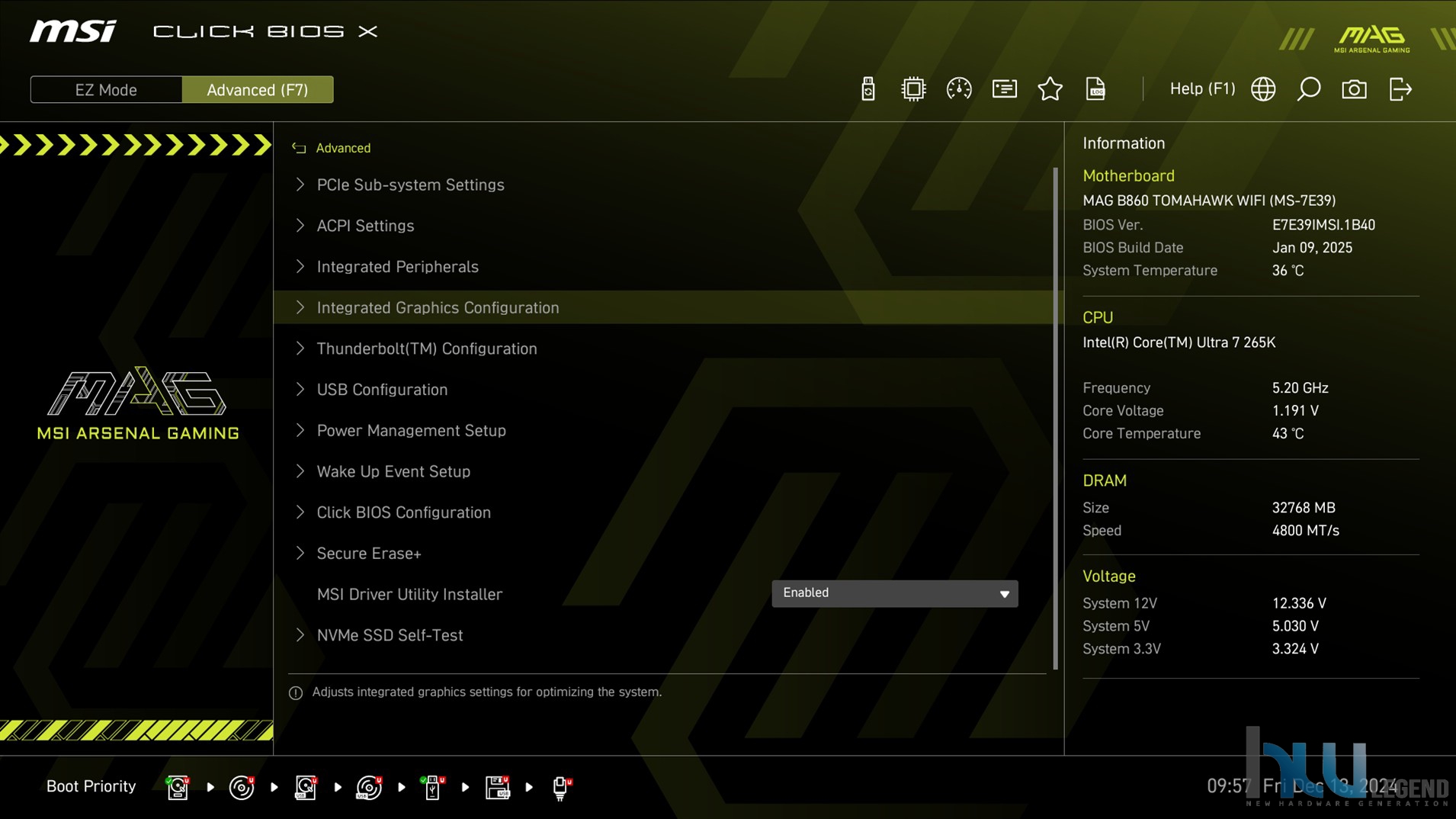Expand chevron next to Power Management Setup
The height and width of the screenshot is (819, 1456).
pos(300,430)
